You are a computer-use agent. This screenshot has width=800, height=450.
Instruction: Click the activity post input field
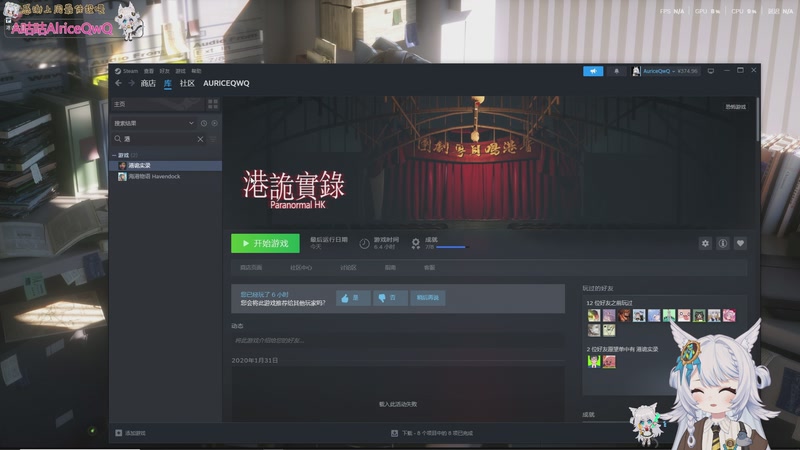(398, 340)
